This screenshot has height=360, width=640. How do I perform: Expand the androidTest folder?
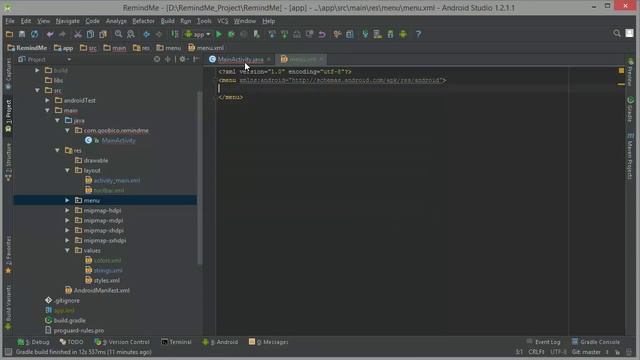tap(47, 100)
